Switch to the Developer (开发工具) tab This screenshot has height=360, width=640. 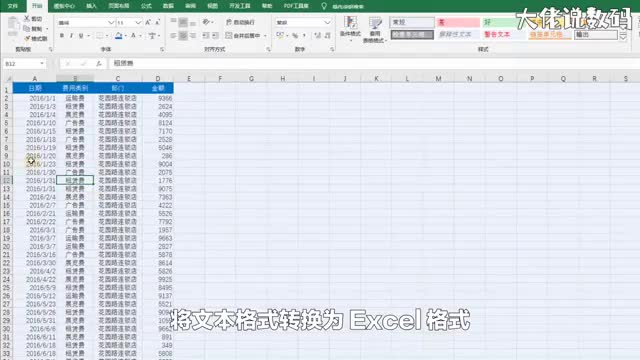[240, 6]
